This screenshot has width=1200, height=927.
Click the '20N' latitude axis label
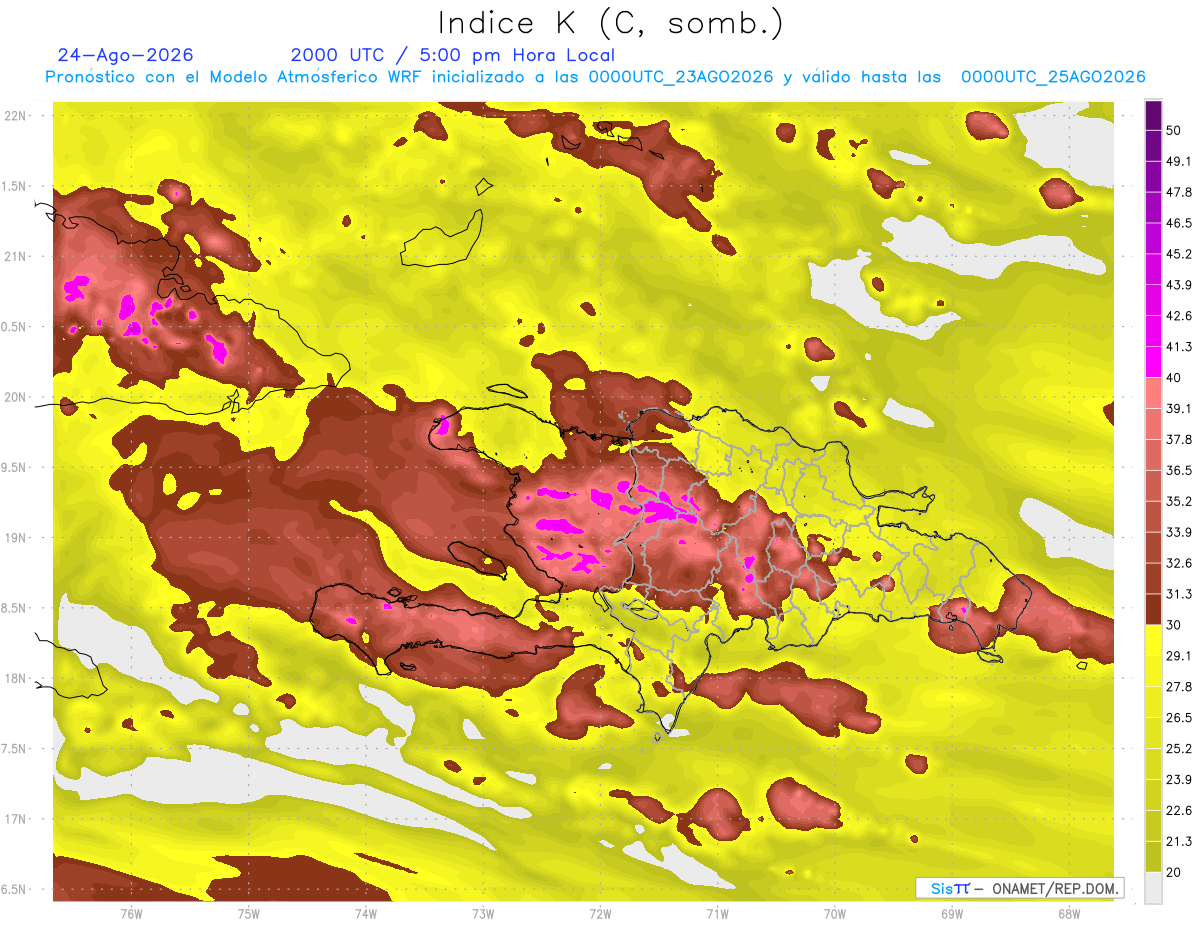point(17,397)
